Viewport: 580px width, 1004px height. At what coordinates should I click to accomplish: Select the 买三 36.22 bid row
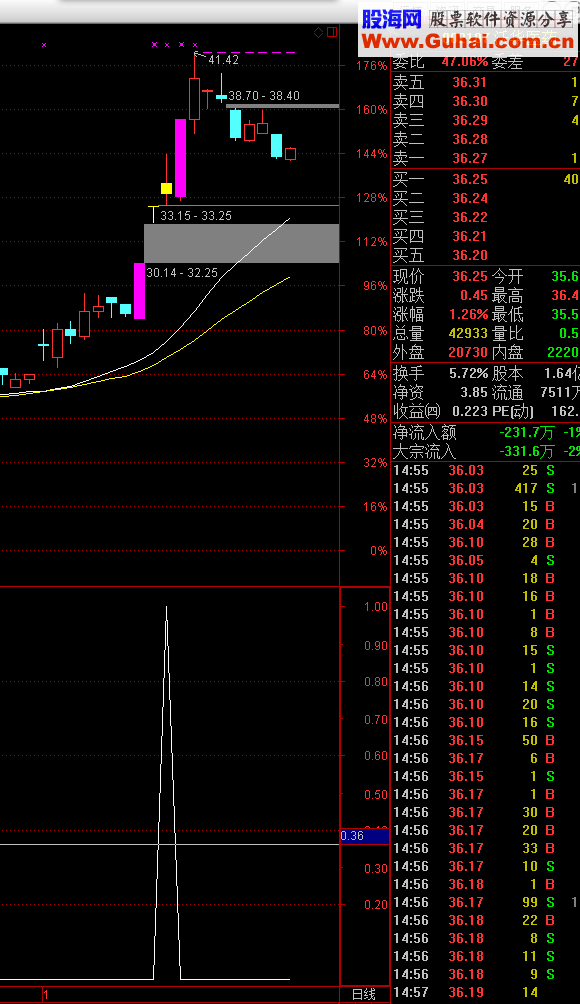[485, 218]
